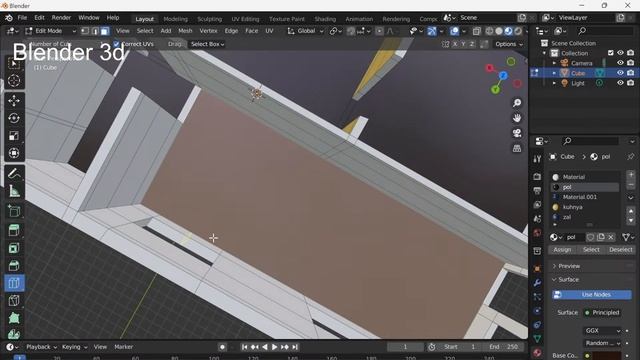Image resolution: width=640 pixels, height=360 pixels.
Task: Enable edge select mode
Action: point(95,31)
